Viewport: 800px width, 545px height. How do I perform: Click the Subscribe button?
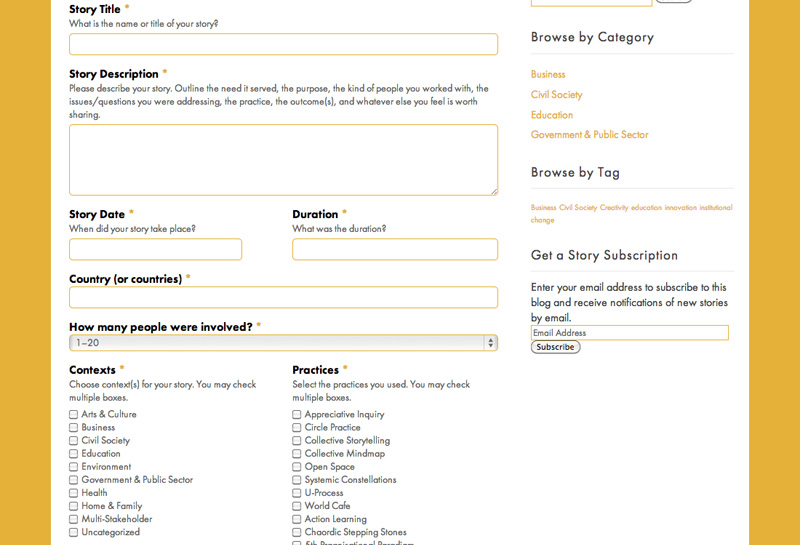pos(555,347)
